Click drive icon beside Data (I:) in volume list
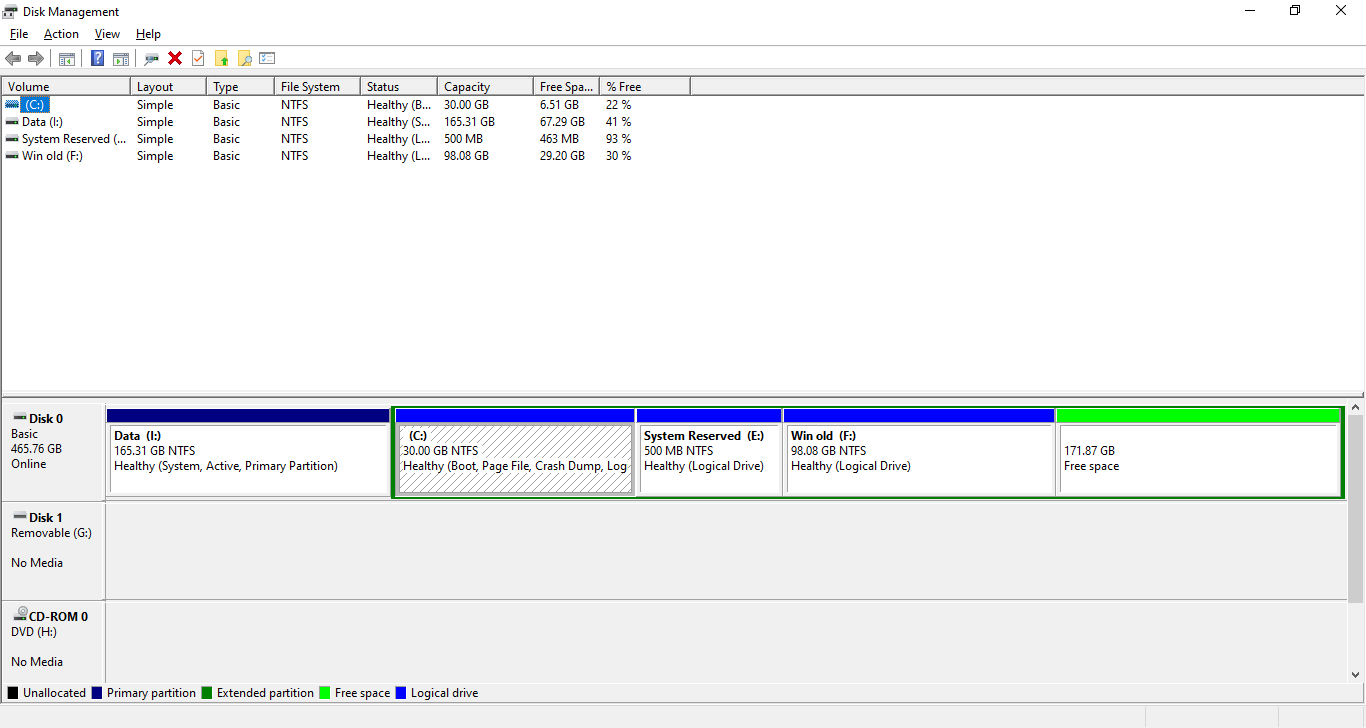 [x=12, y=121]
